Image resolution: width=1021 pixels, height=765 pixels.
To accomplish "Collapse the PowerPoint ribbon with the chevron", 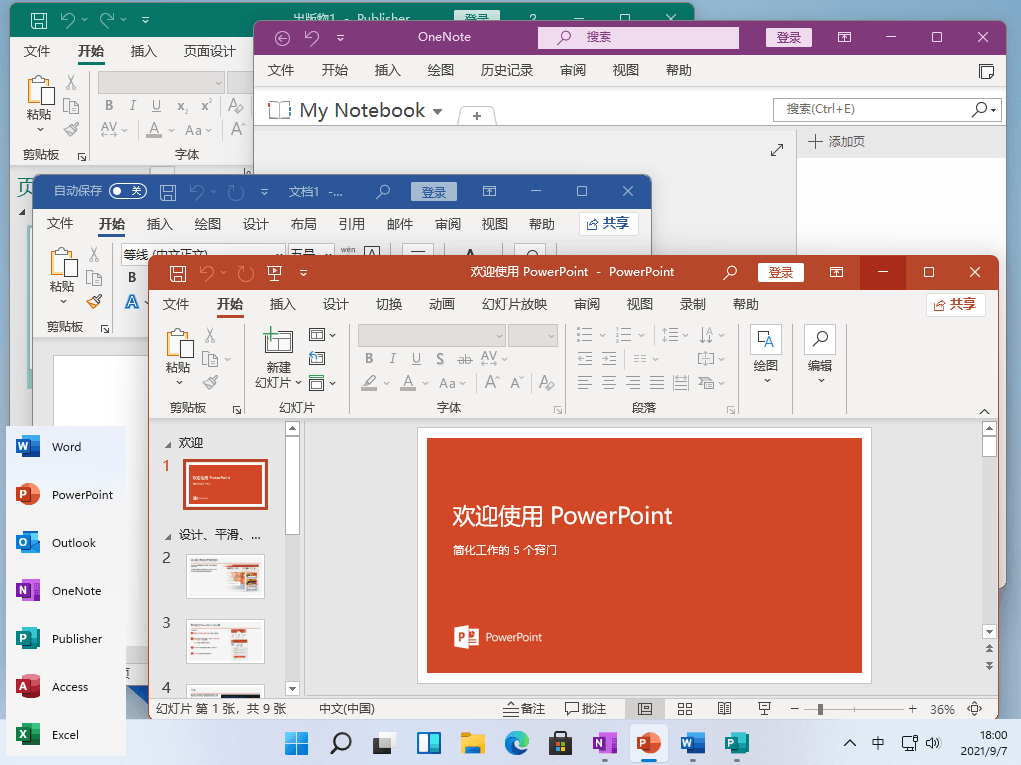I will click(984, 411).
